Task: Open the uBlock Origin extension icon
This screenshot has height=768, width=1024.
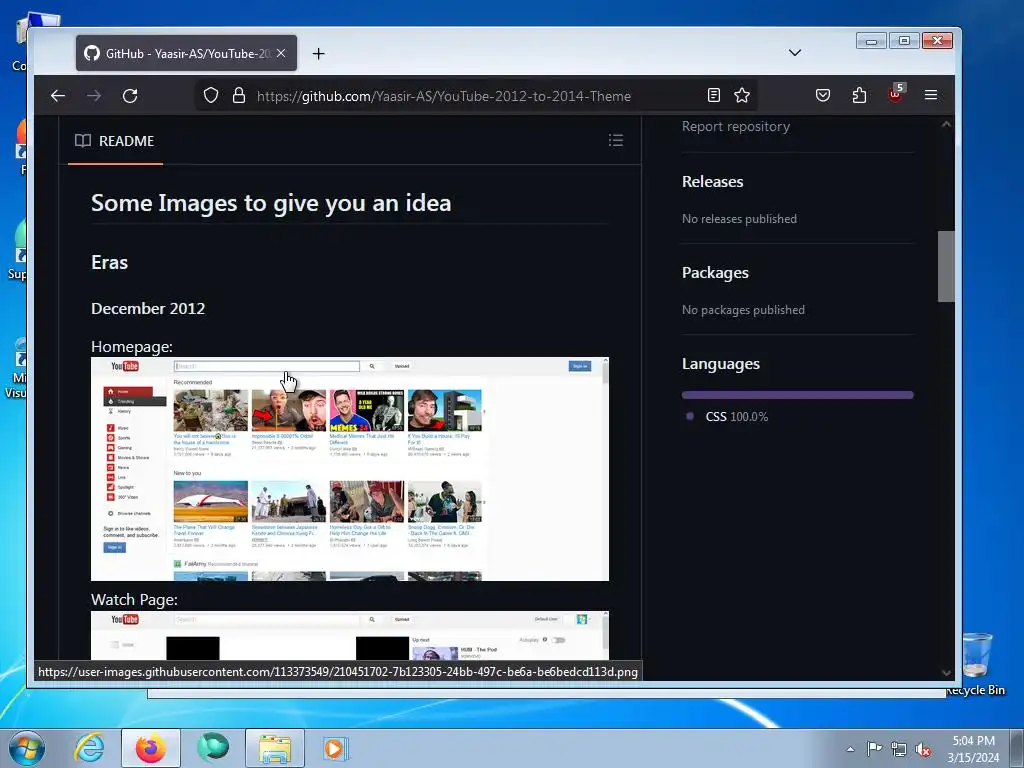Action: [x=895, y=95]
